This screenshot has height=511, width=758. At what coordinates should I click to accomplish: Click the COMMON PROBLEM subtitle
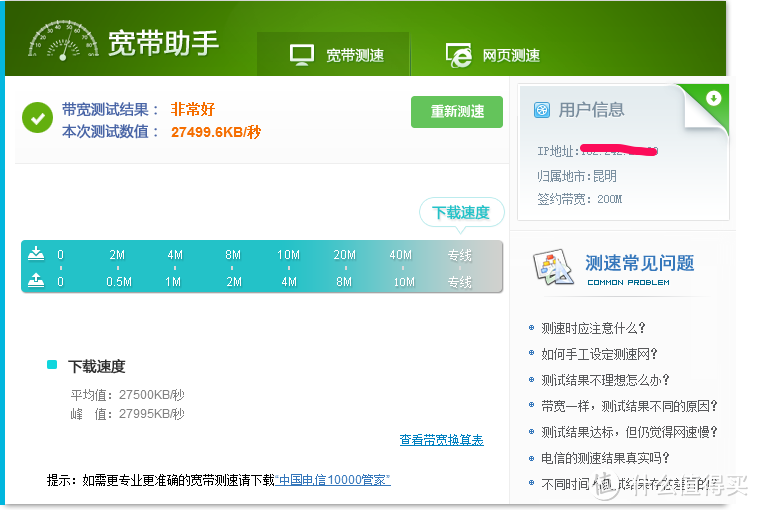coord(628,282)
